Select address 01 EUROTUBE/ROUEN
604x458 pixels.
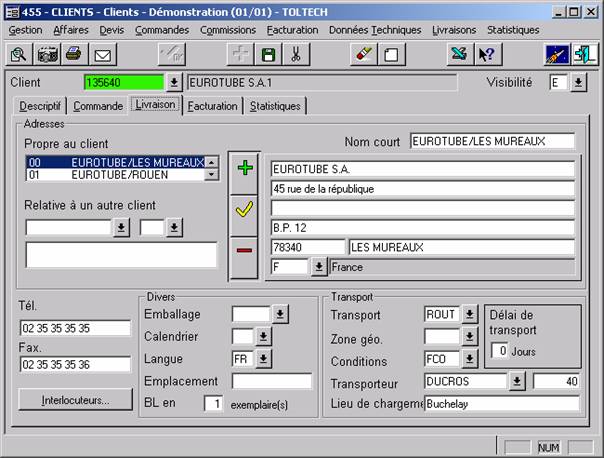(116, 175)
